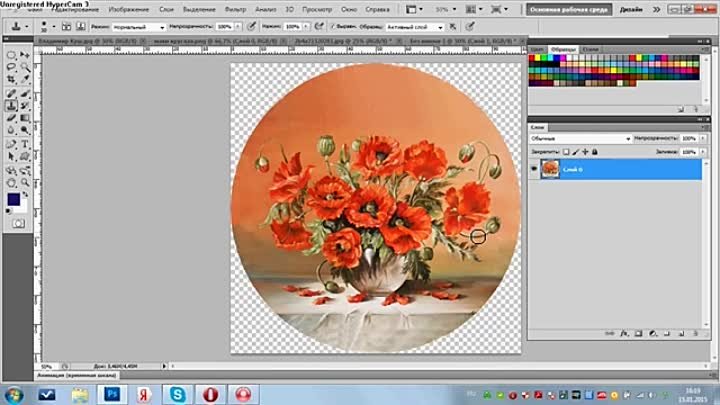Viewport: 720px width, 405px height.
Task: Switch to the Дизайн workspace
Action: tap(659, 9)
